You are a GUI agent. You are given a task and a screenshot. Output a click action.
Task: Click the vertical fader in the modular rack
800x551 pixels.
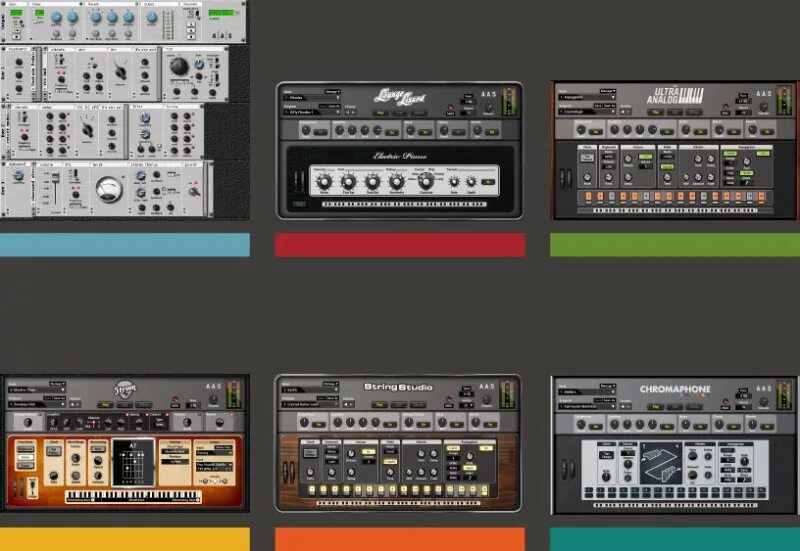[56, 188]
